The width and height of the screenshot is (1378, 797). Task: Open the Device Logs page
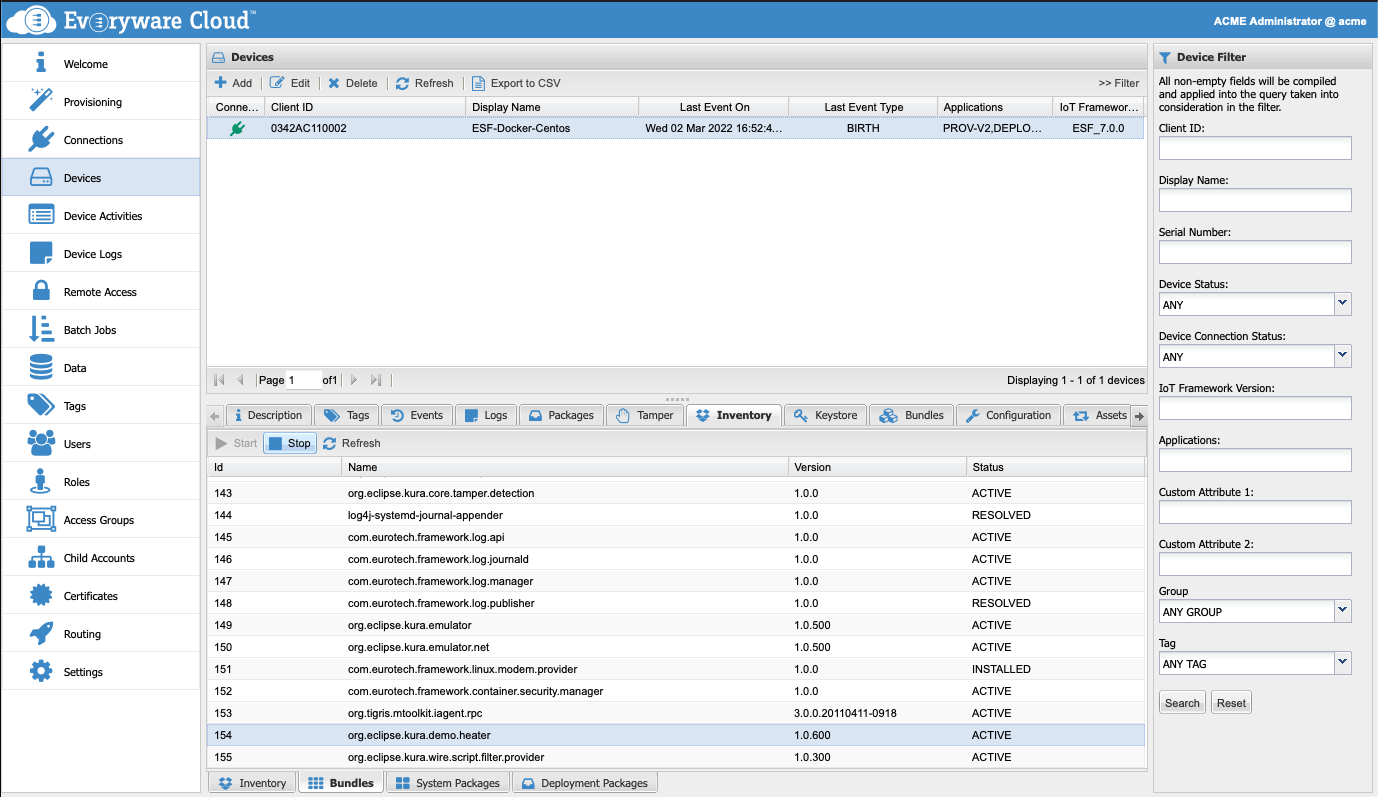(92, 254)
